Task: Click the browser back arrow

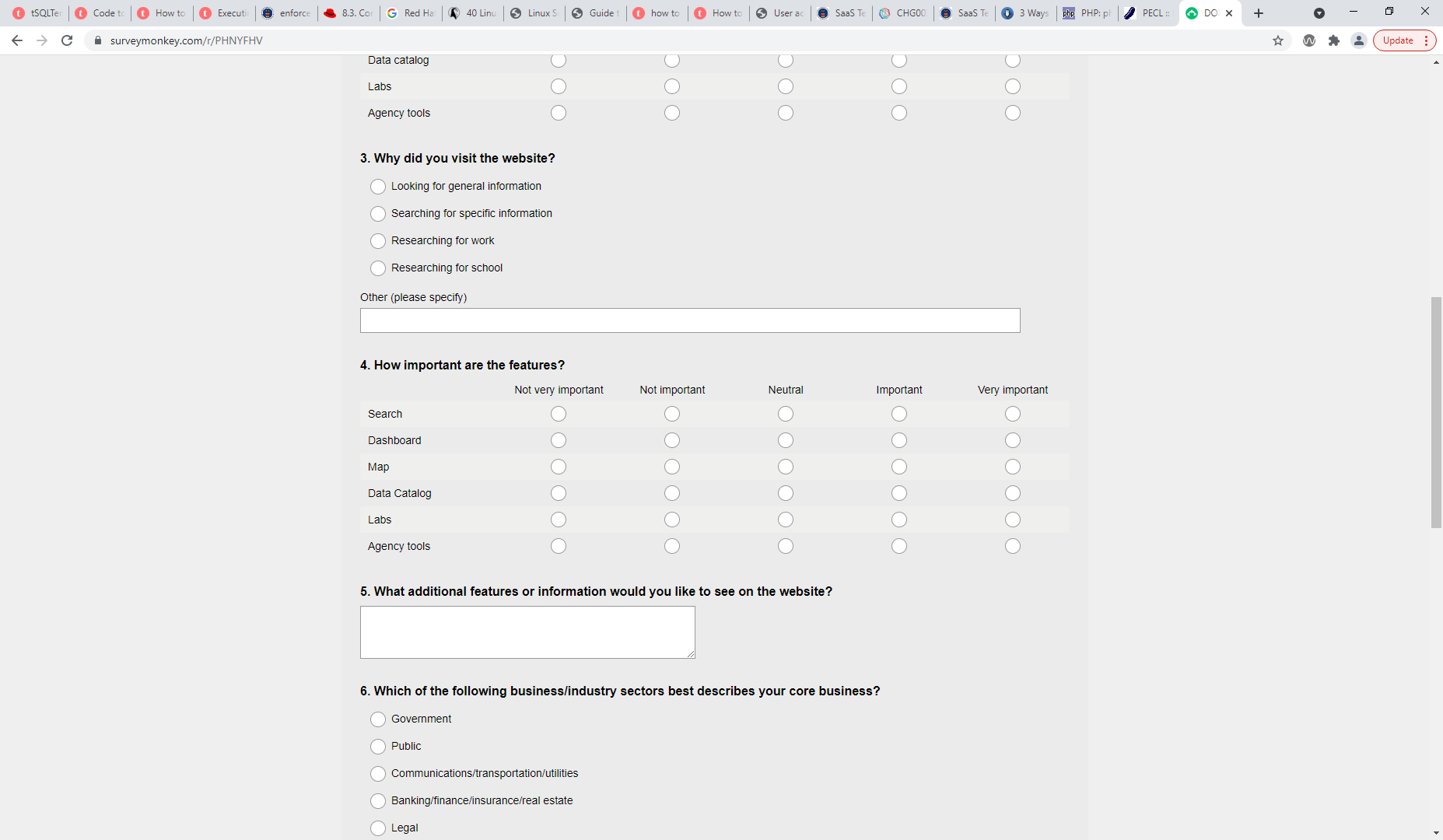Action: pyautogui.click(x=17, y=40)
